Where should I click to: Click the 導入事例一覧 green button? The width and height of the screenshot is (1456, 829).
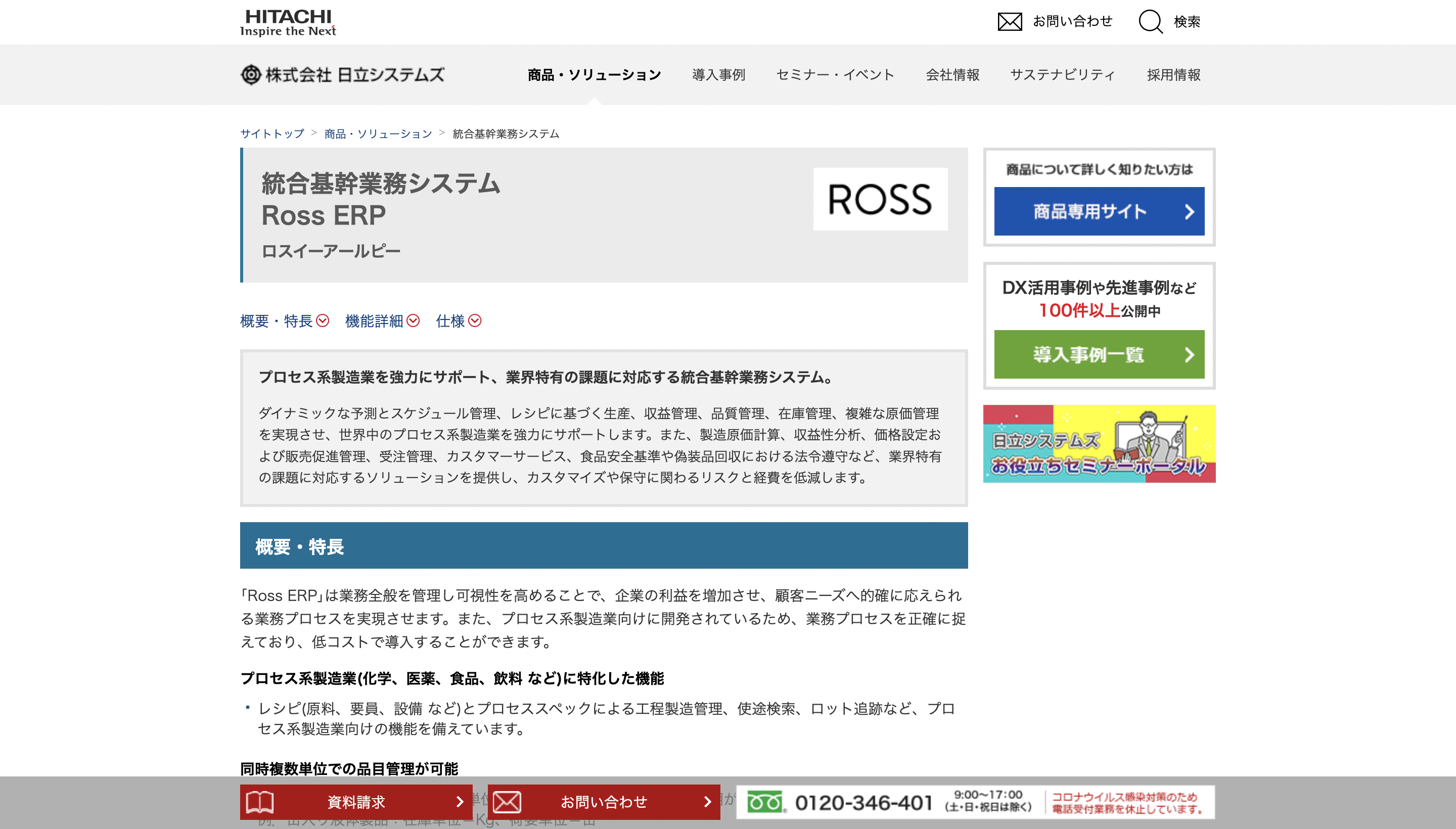[1099, 355]
